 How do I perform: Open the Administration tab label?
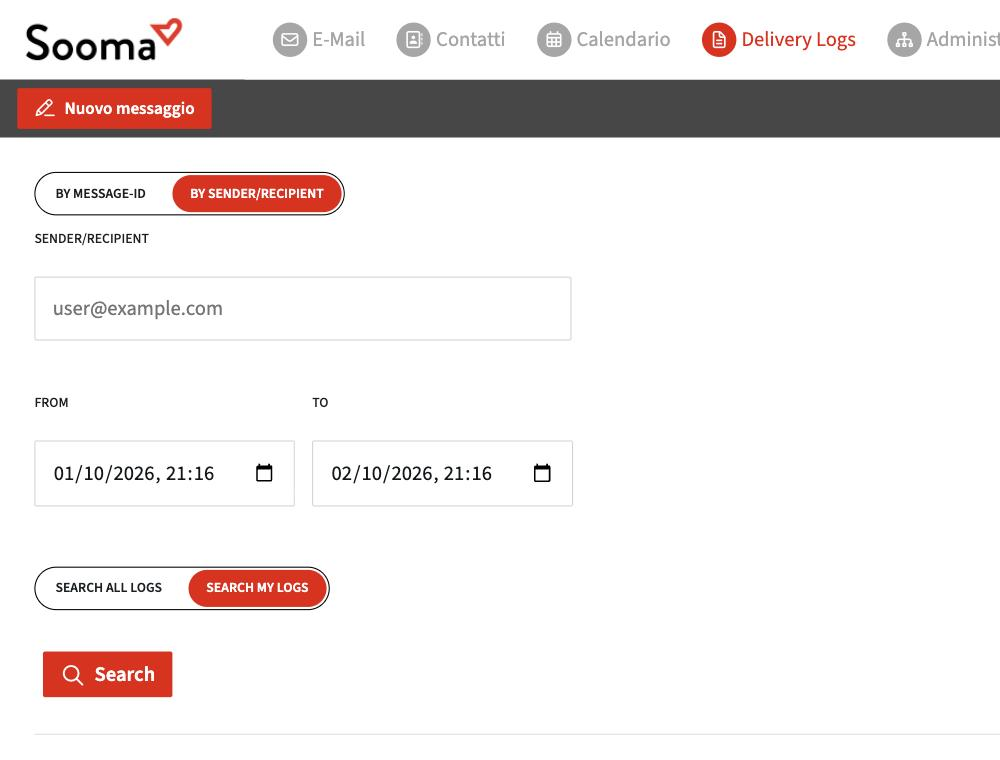click(x=963, y=40)
